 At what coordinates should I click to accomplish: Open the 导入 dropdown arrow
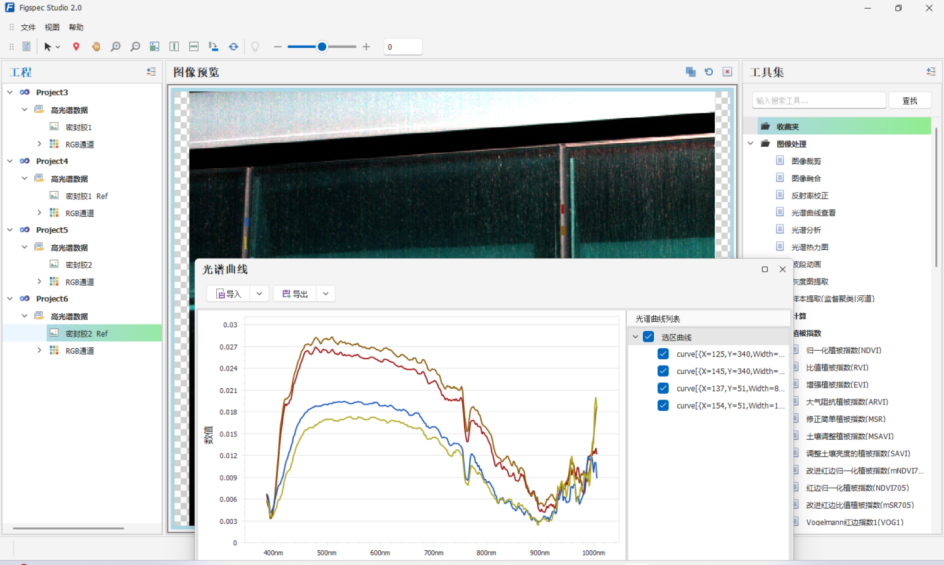tap(259, 294)
